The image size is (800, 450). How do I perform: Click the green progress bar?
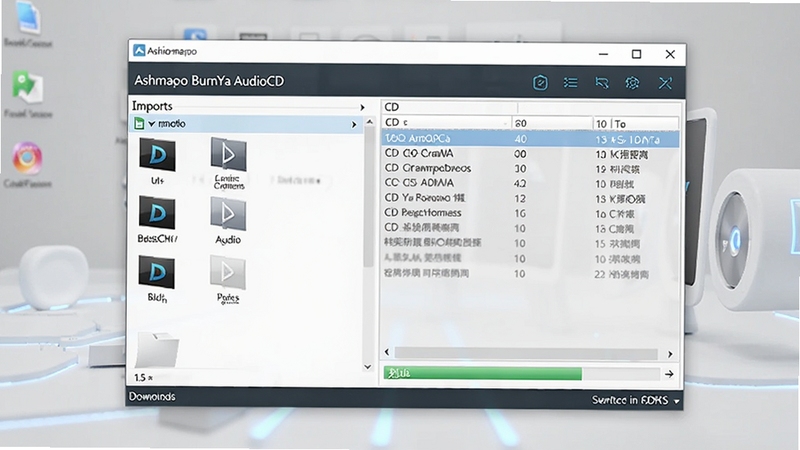483,373
